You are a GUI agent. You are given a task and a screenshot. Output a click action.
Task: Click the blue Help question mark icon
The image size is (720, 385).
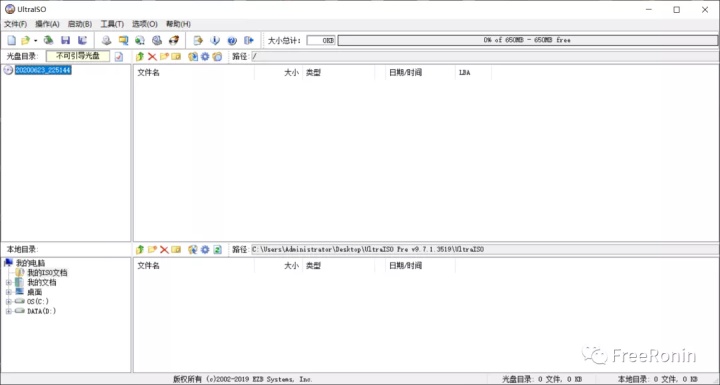tap(232, 40)
